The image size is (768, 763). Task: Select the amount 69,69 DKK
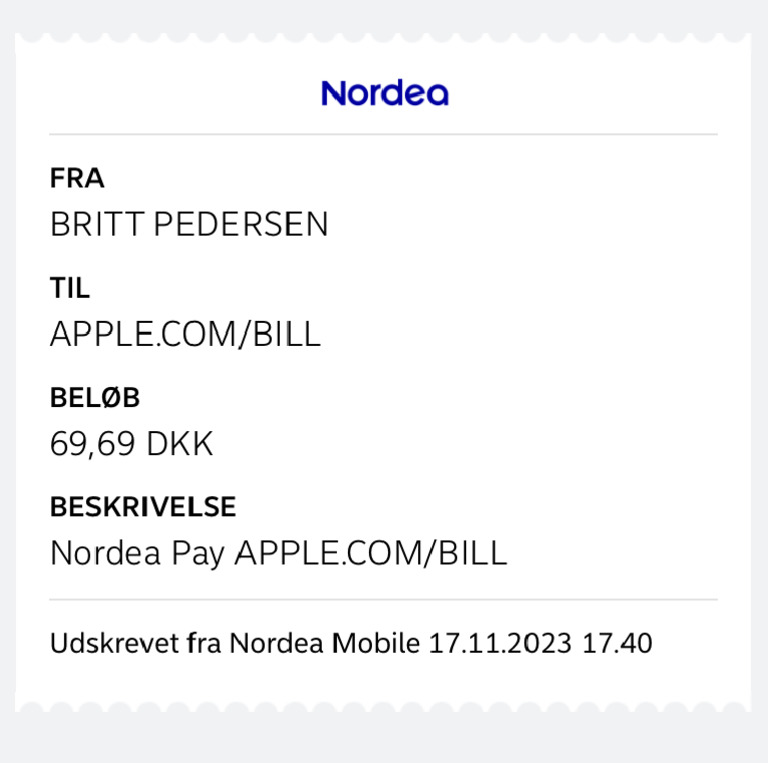pyautogui.click(x=131, y=444)
